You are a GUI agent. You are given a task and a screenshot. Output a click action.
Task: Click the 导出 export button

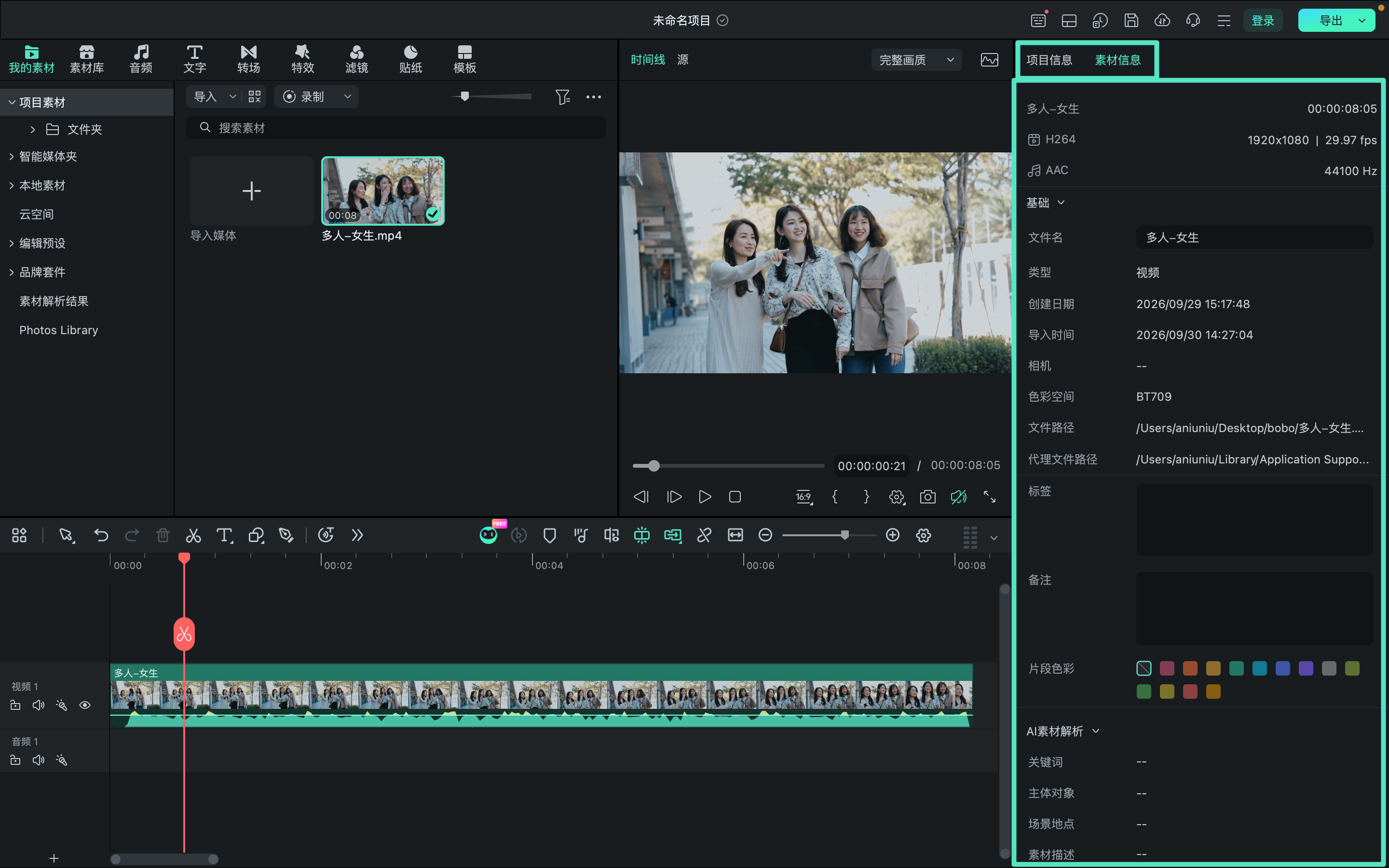[1331, 21]
